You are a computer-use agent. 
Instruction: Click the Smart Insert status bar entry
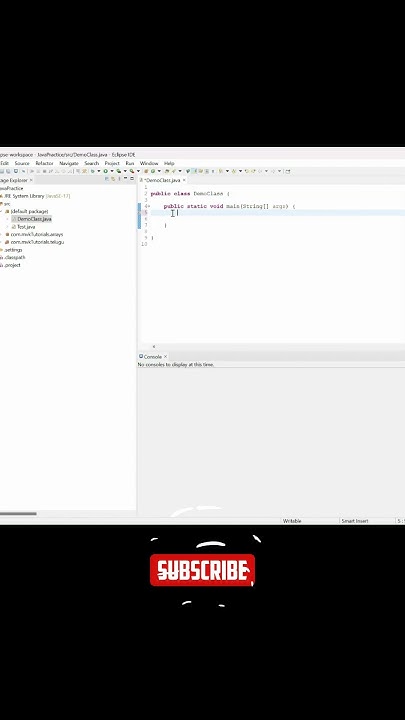(x=354, y=521)
